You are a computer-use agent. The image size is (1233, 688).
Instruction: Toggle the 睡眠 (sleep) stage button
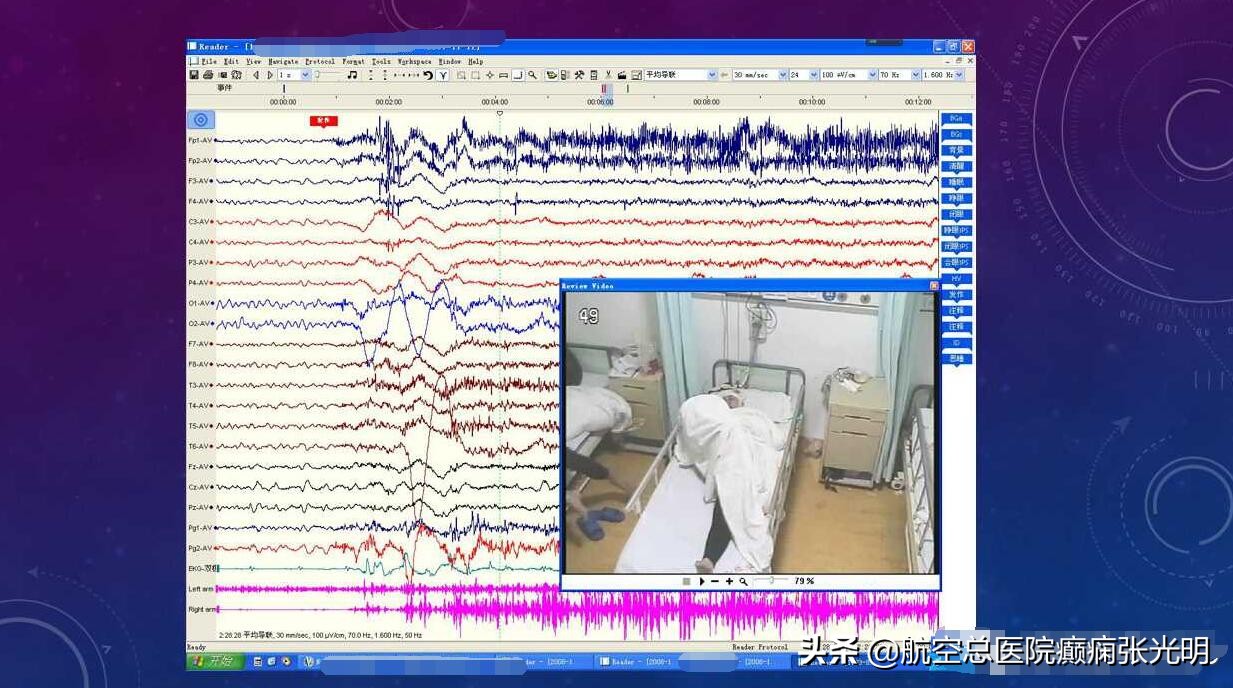point(956,180)
